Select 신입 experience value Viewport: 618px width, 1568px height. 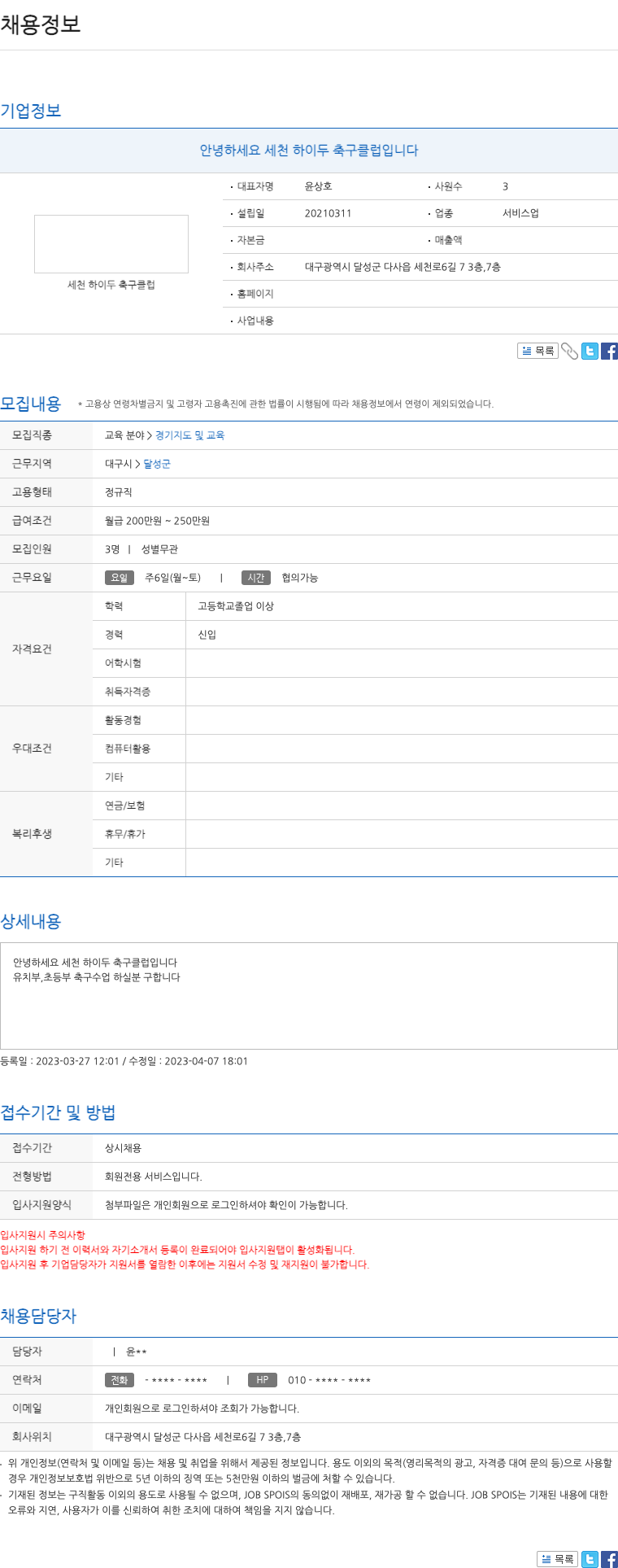[207, 635]
